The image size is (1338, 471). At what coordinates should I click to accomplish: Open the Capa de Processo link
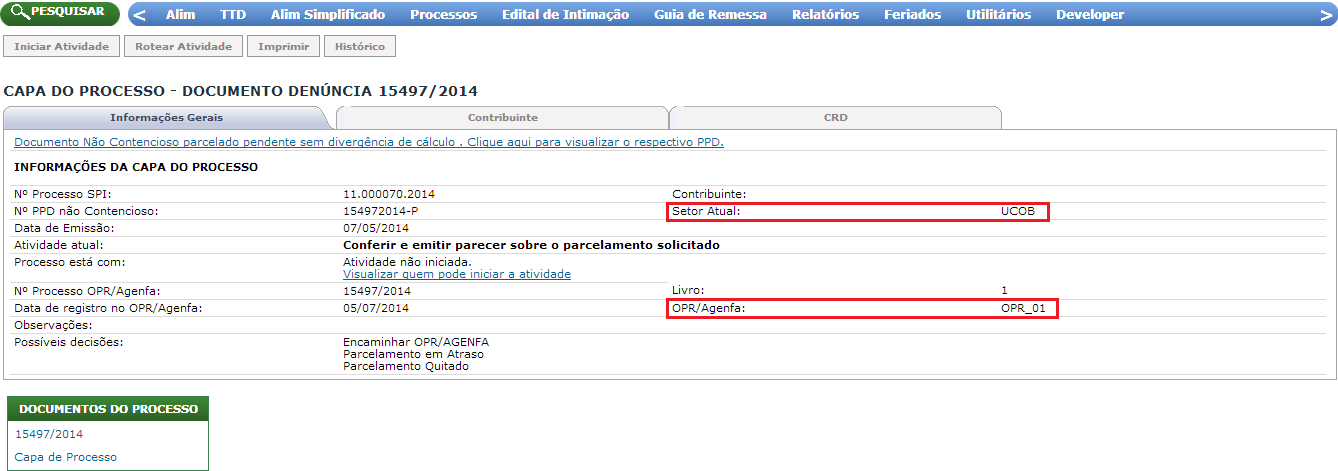coord(66,457)
